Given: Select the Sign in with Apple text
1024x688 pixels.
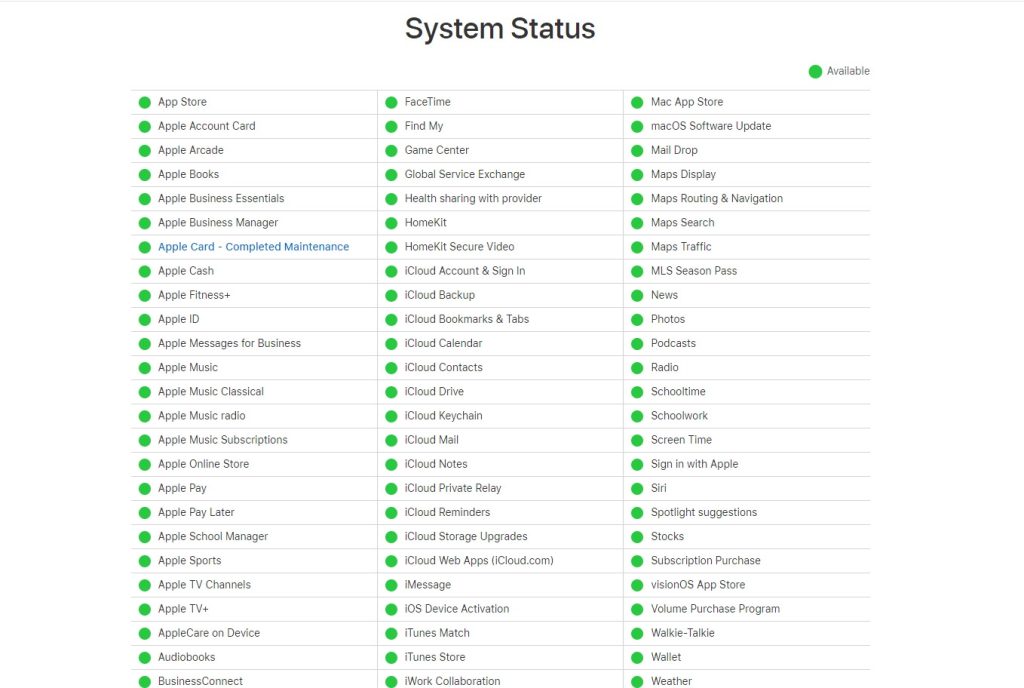Looking at the screenshot, I should point(695,464).
